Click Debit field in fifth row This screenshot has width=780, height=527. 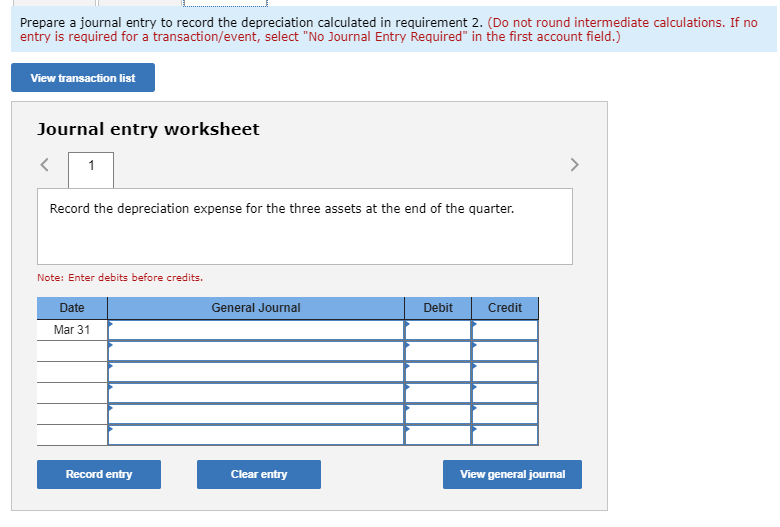click(x=438, y=414)
